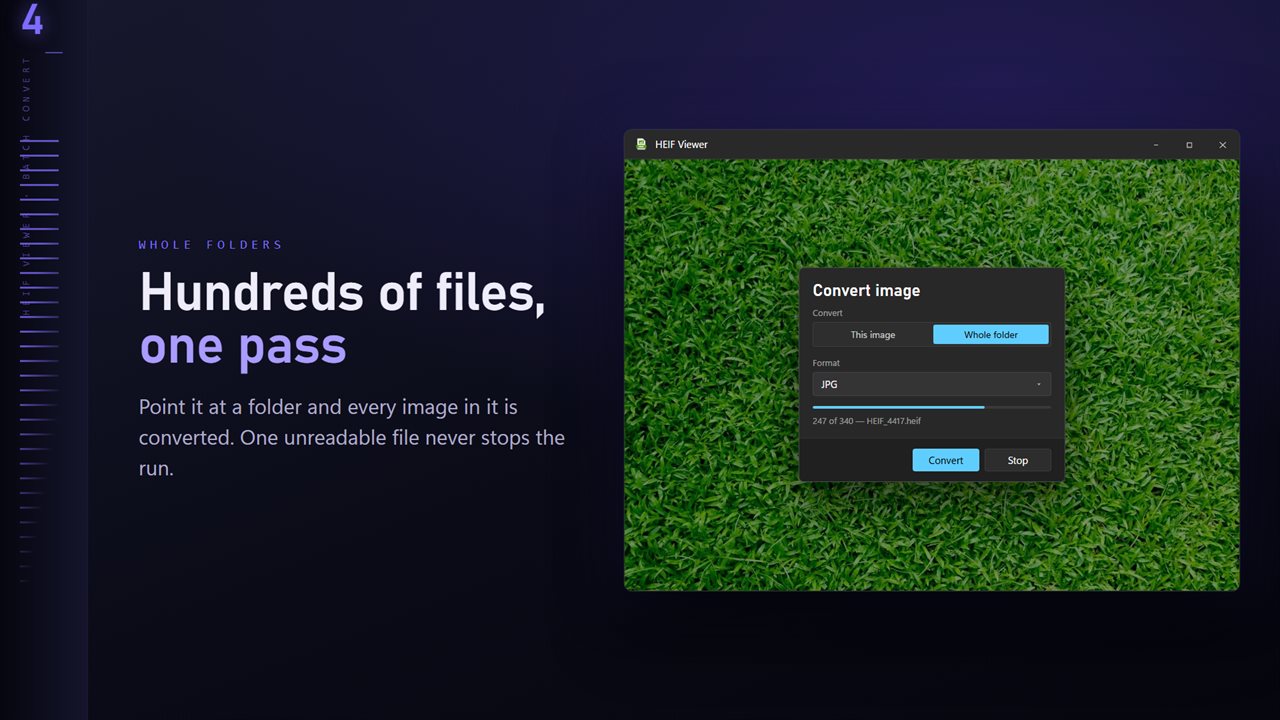Click the 'Format' label
1280x720 pixels.
click(x=826, y=363)
